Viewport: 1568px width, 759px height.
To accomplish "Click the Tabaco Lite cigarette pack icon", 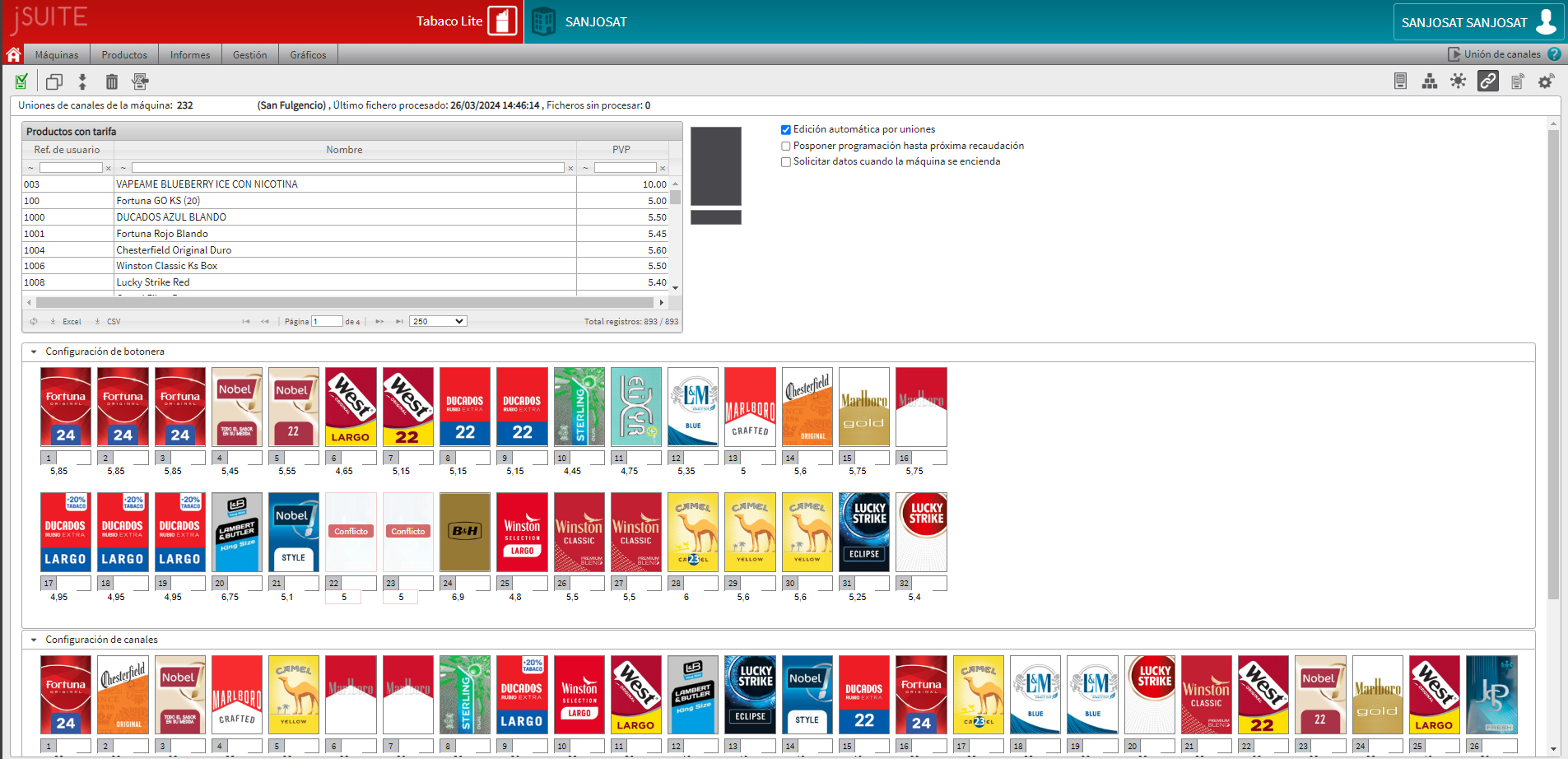I will pyautogui.click(x=502, y=21).
